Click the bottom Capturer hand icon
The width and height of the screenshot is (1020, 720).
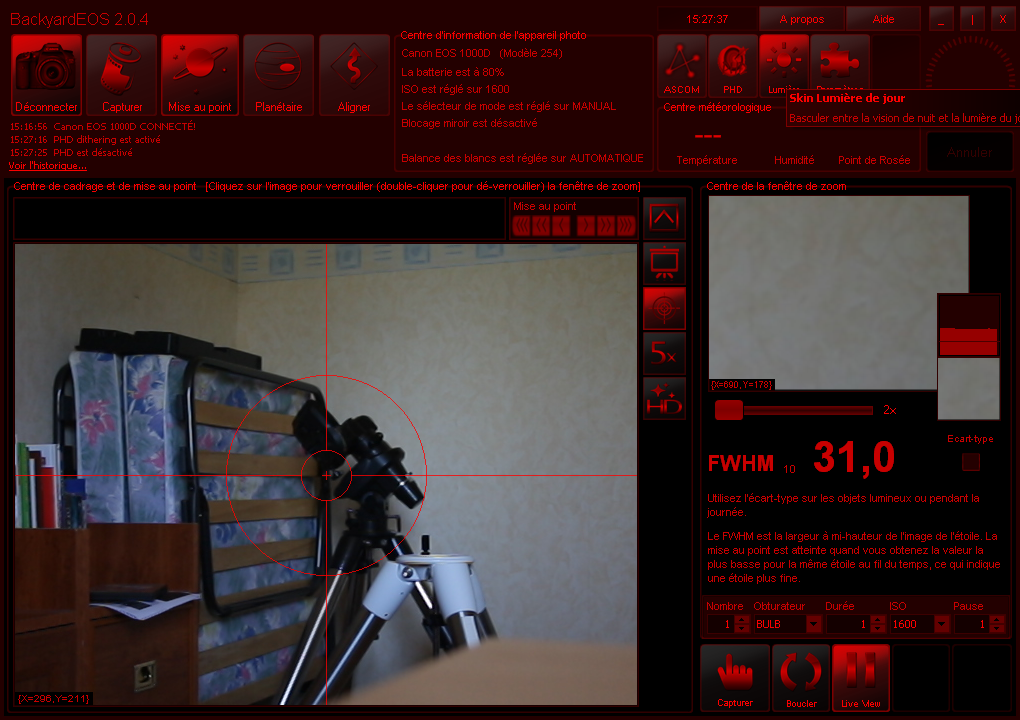735,678
